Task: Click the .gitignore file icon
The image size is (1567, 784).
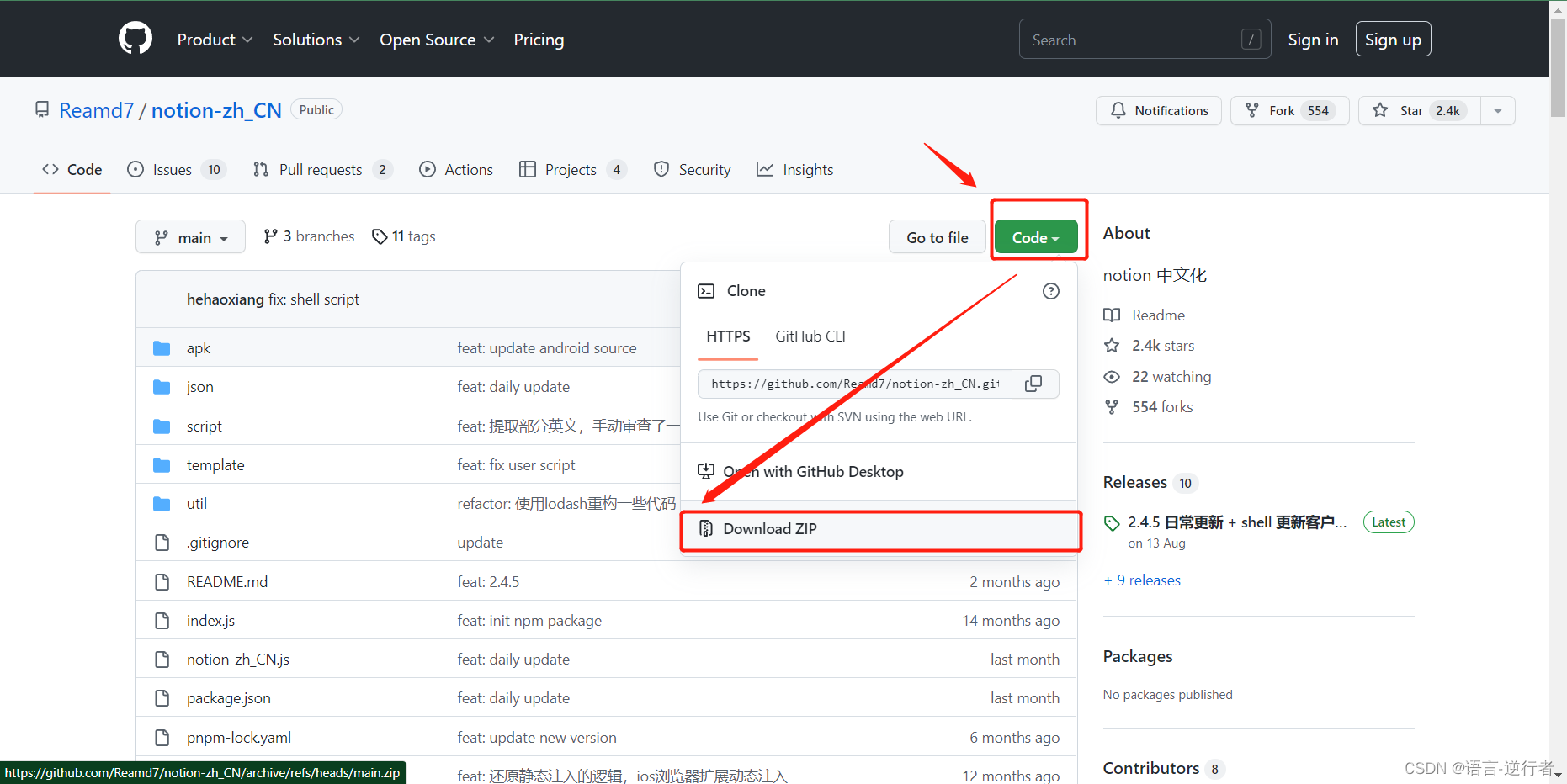Action: click(162, 543)
